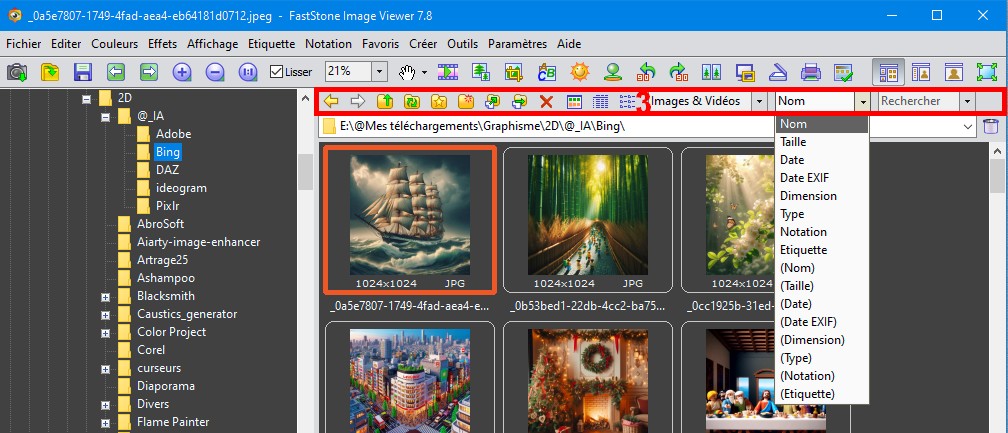Switch to thumbnail view mode icon
This screenshot has width=1008, height=433.
coord(573,101)
